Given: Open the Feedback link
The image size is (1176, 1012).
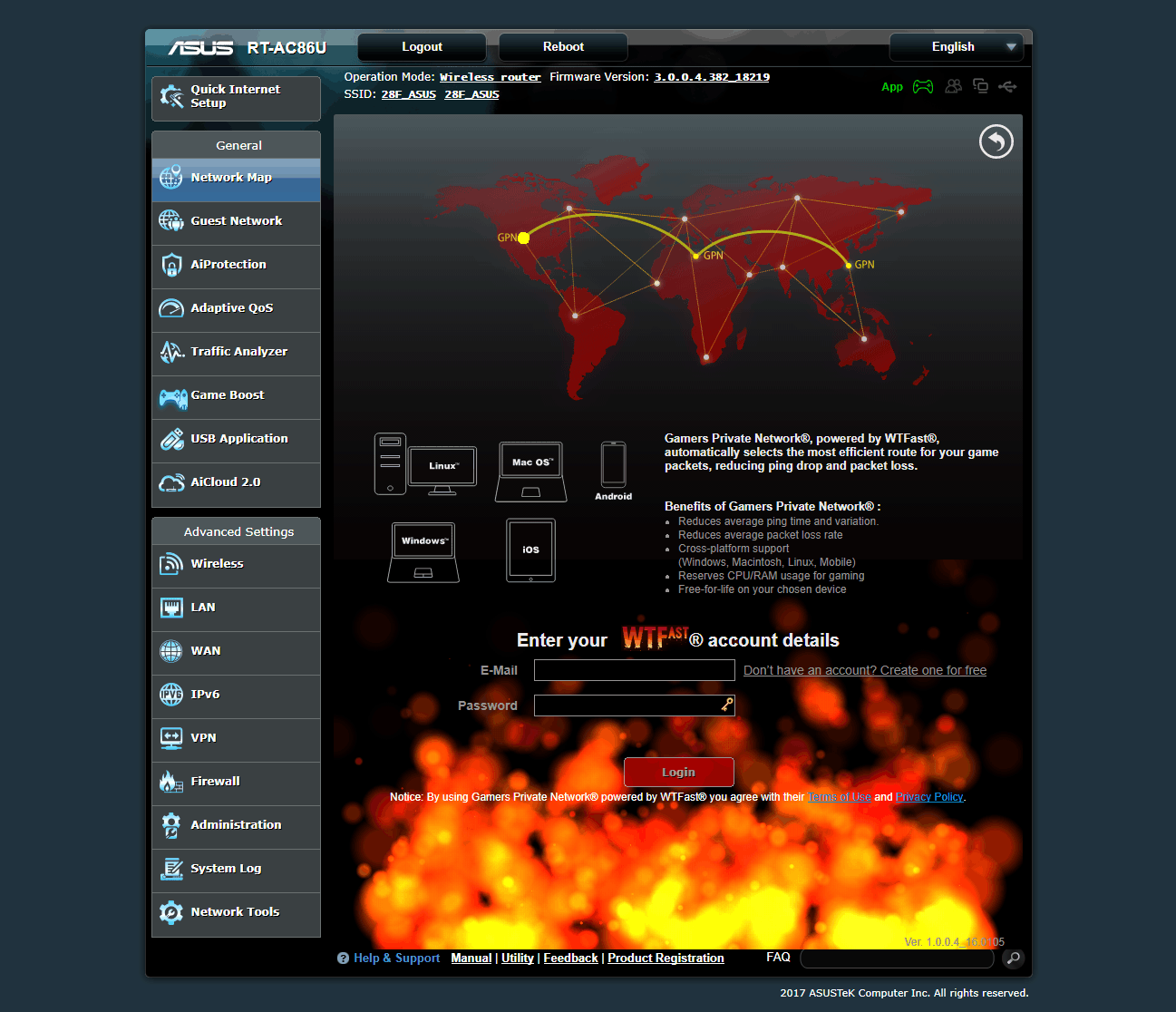Looking at the screenshot, I should [571, 958].
